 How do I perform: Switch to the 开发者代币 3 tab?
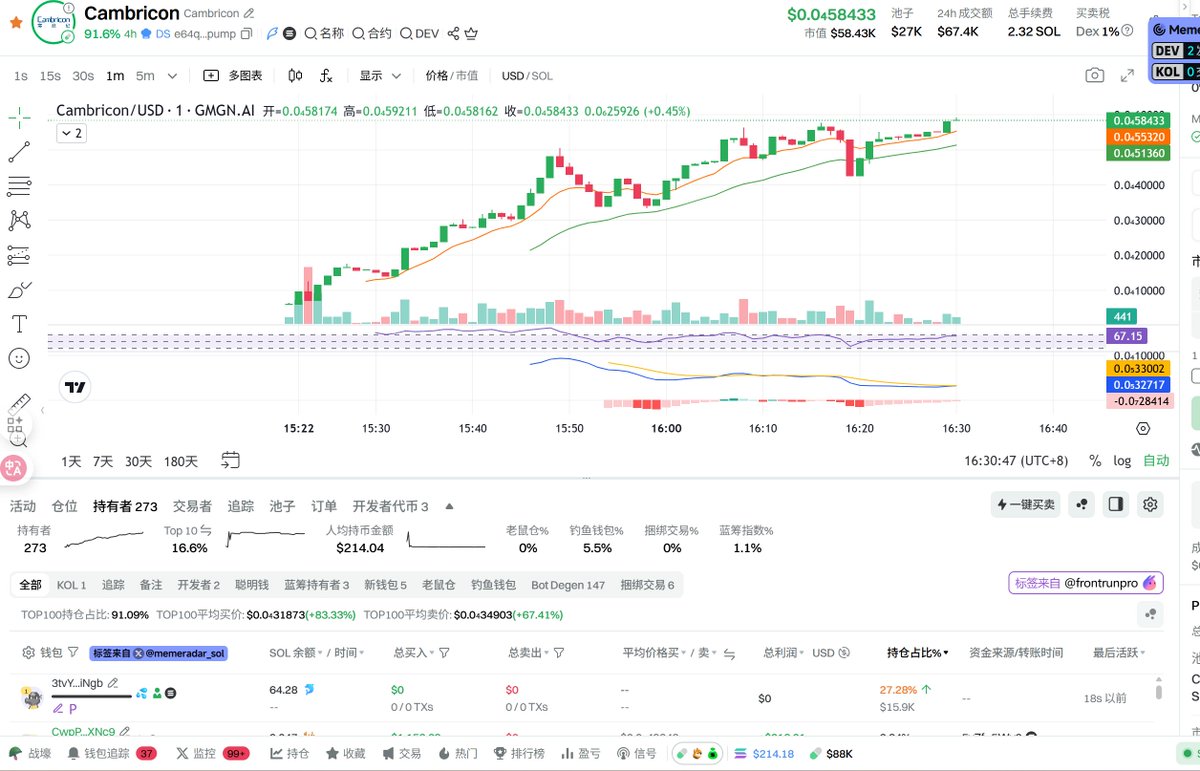[390, 506]
